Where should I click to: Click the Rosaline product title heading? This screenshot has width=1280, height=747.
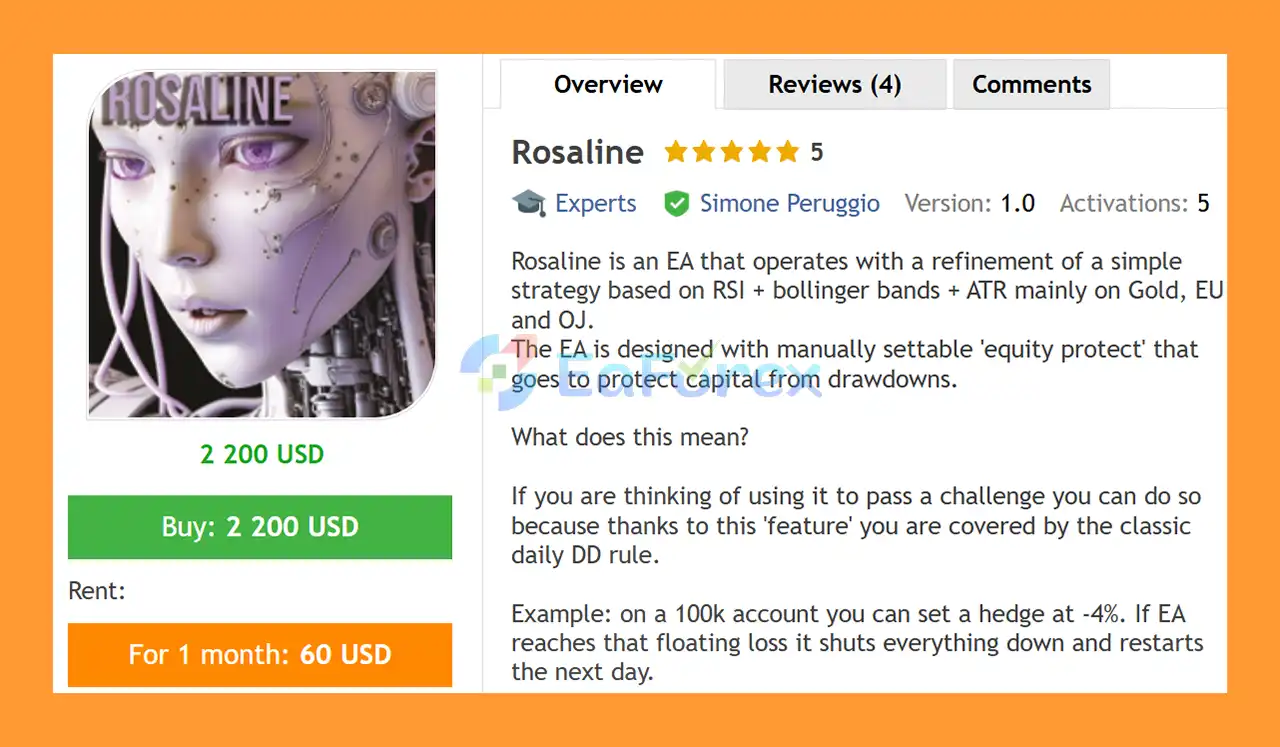577,153
